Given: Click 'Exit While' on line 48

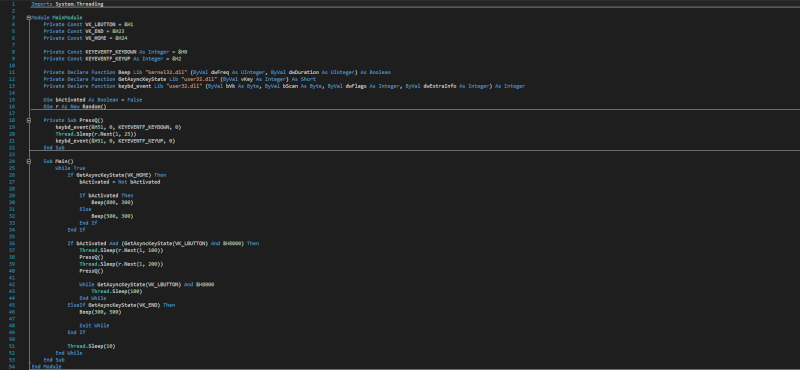Looking at the screenshot, I should pos(94,326).
